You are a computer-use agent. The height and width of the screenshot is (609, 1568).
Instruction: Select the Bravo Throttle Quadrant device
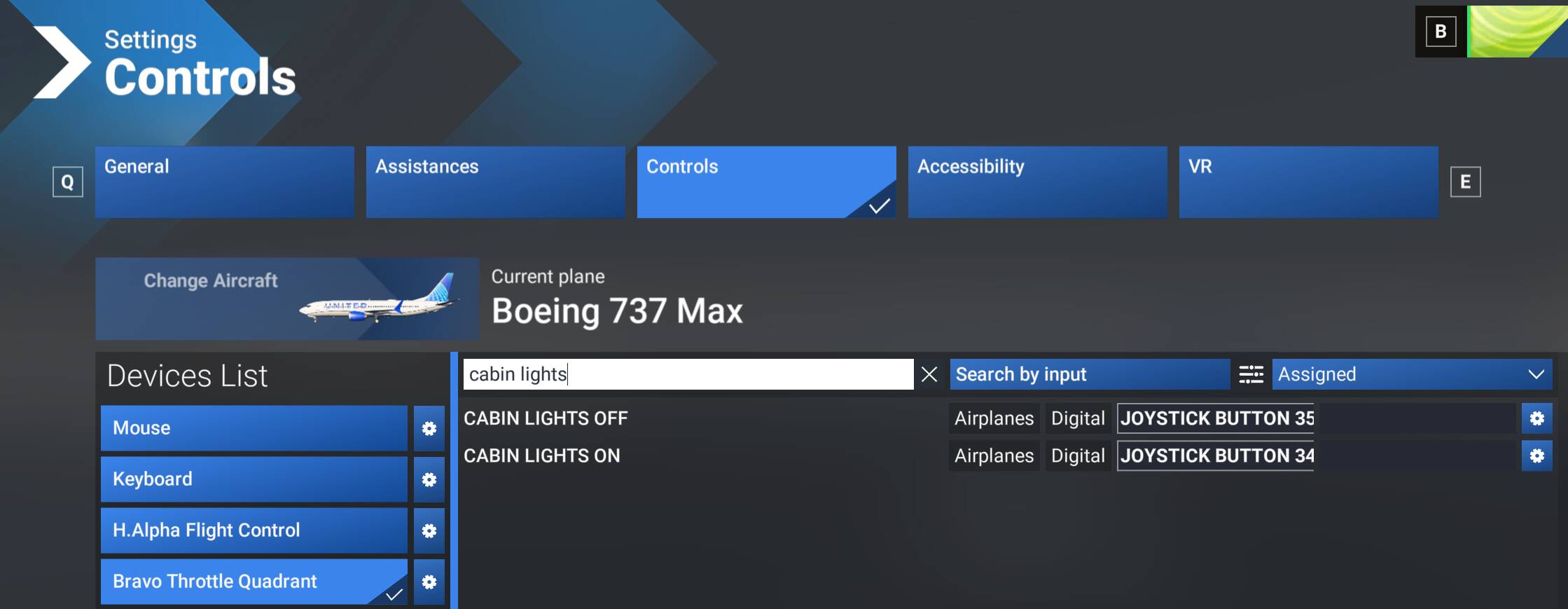(x=254, y=582)
